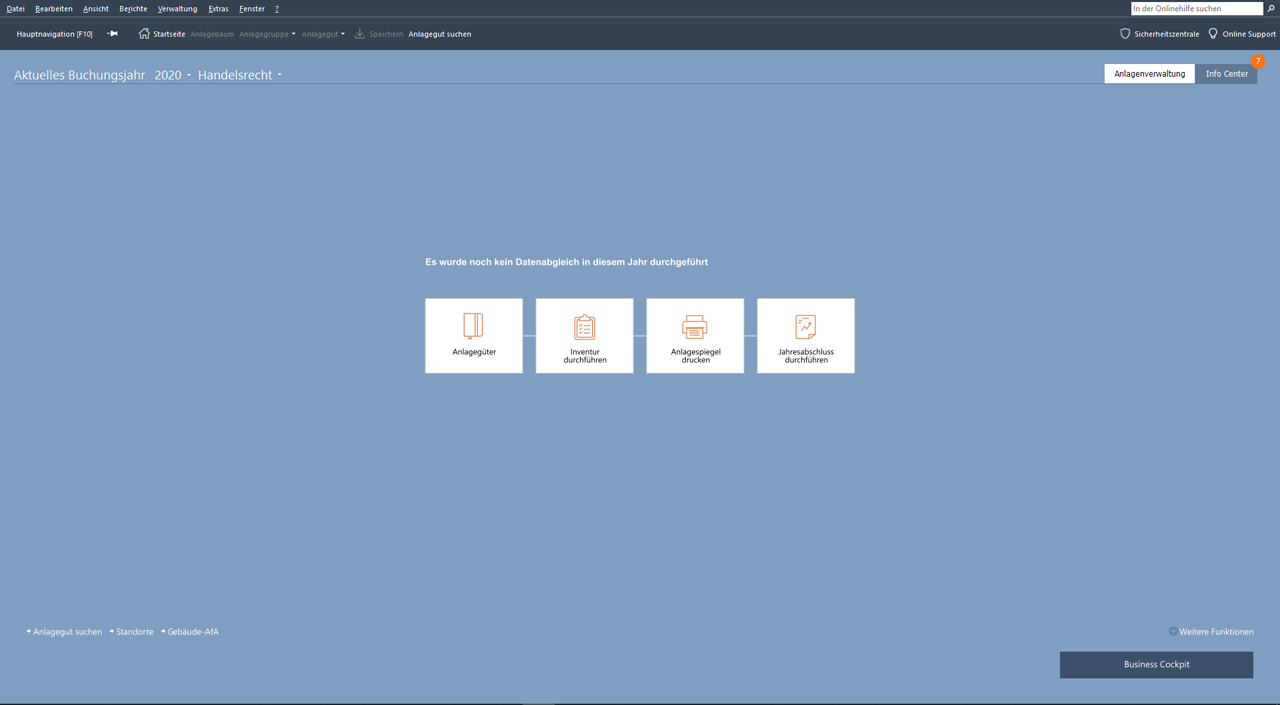Open the Standorte link

point(134,632)
